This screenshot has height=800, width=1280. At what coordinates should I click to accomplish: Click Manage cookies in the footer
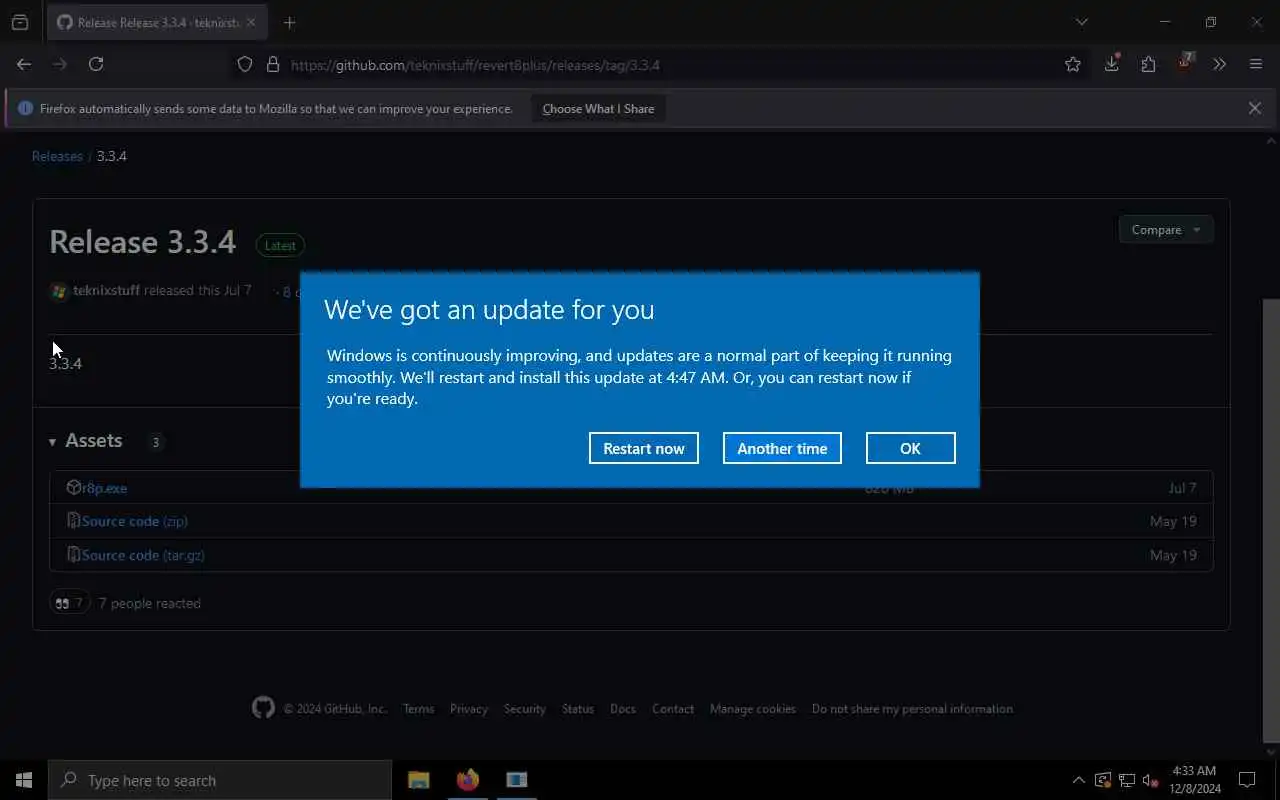point(753,709)
